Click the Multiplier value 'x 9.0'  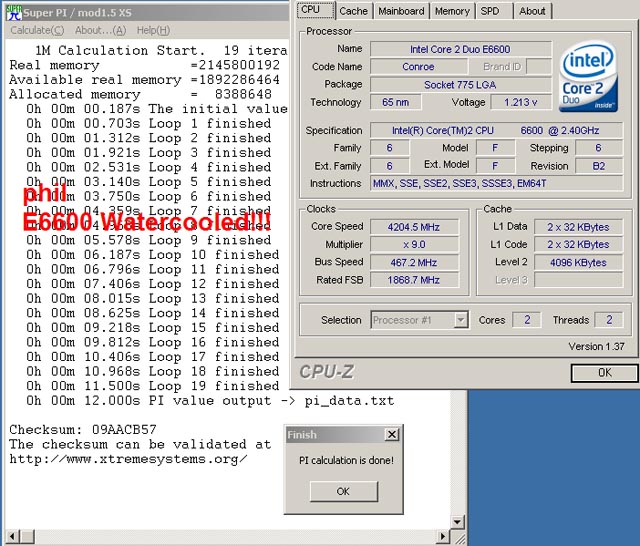414,244
